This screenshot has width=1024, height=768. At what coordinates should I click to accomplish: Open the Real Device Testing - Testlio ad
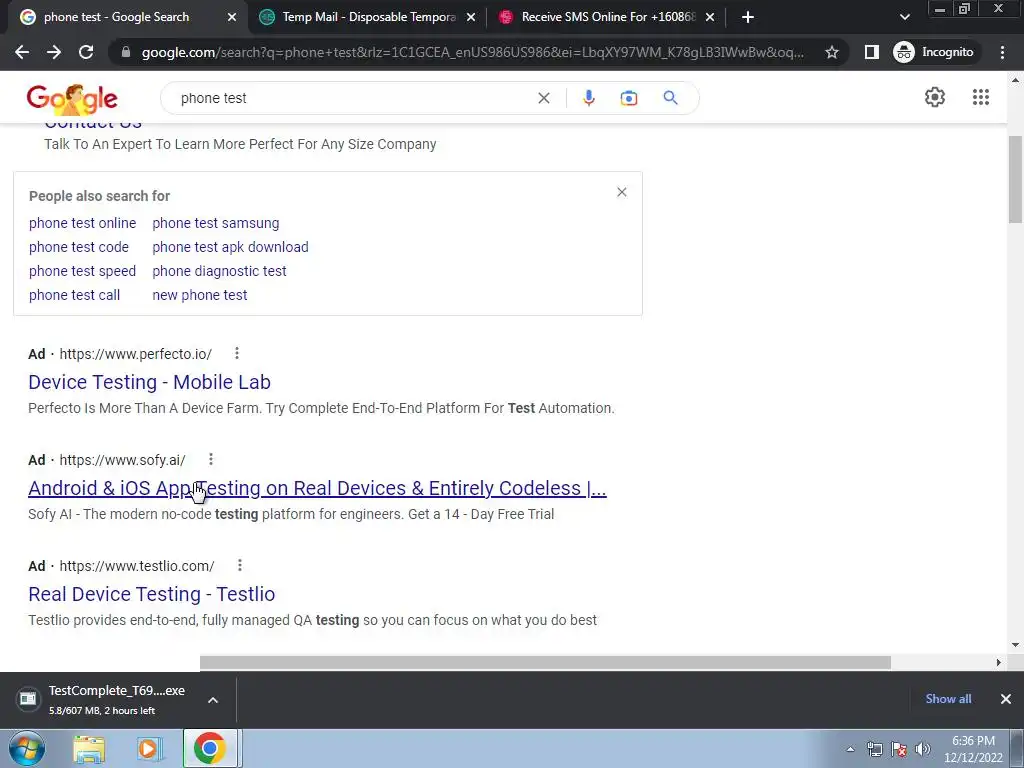pyautogui.click(x=152, y=594)
